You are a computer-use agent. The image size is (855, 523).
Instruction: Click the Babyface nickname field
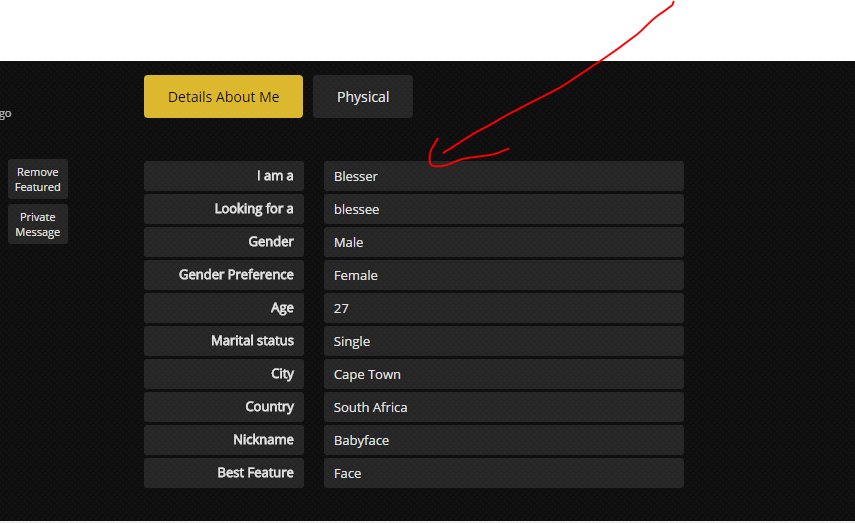pyautogui.click(x=503, y=440)
